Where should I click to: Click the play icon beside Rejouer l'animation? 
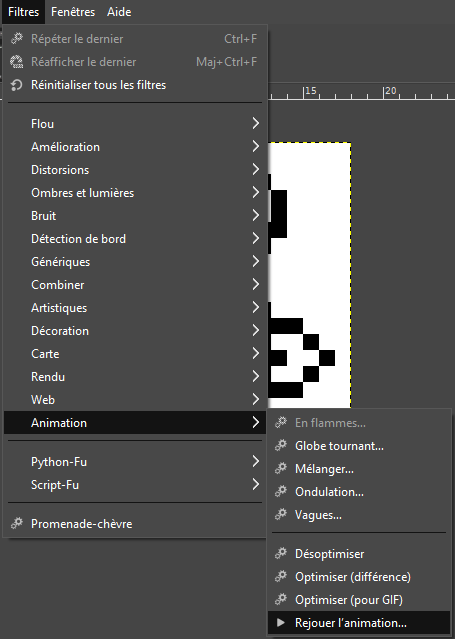click(281, 622)
